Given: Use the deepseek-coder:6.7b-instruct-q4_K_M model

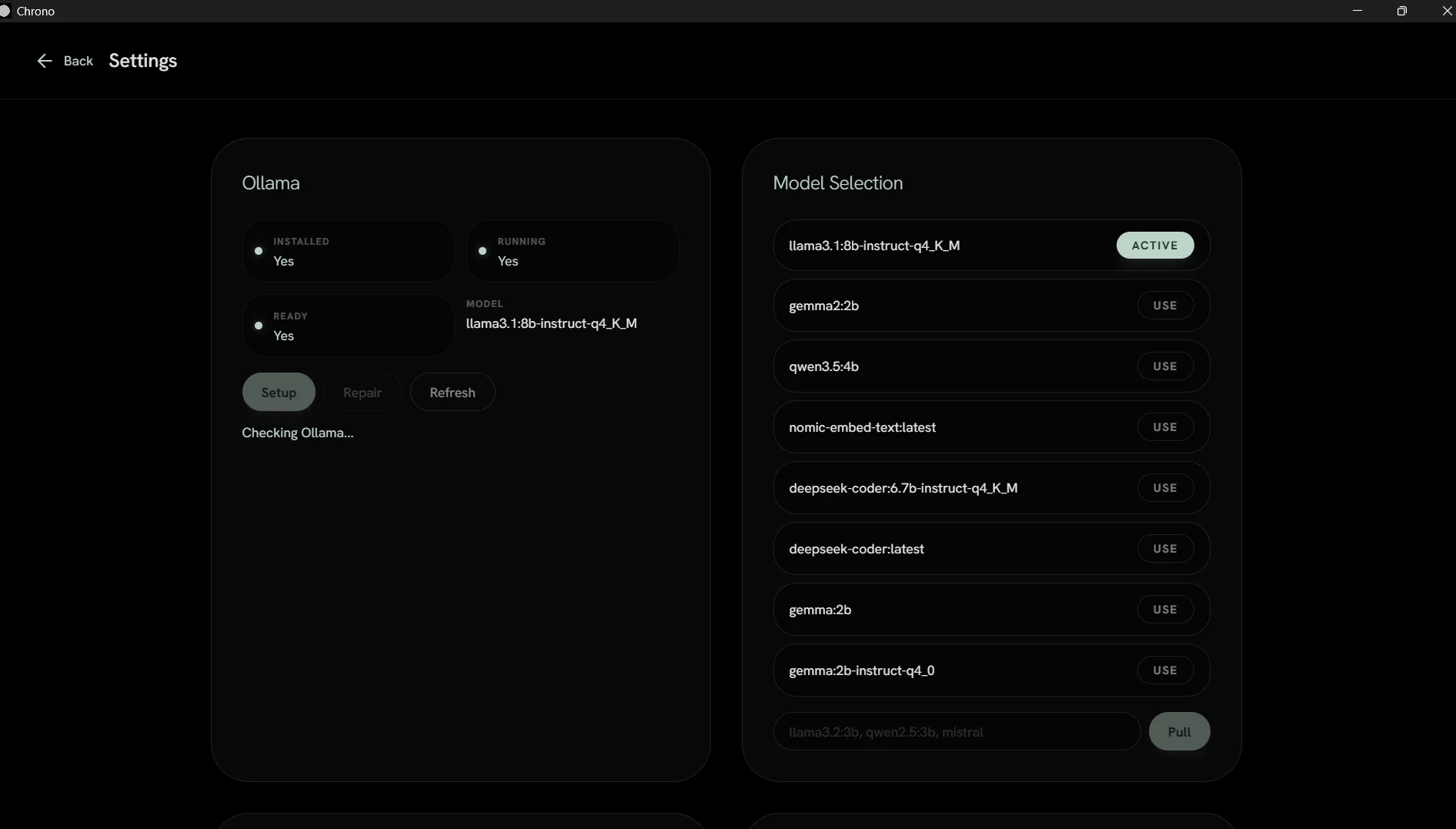Looking at the screenshot, I should click(x=1165, y=487).
